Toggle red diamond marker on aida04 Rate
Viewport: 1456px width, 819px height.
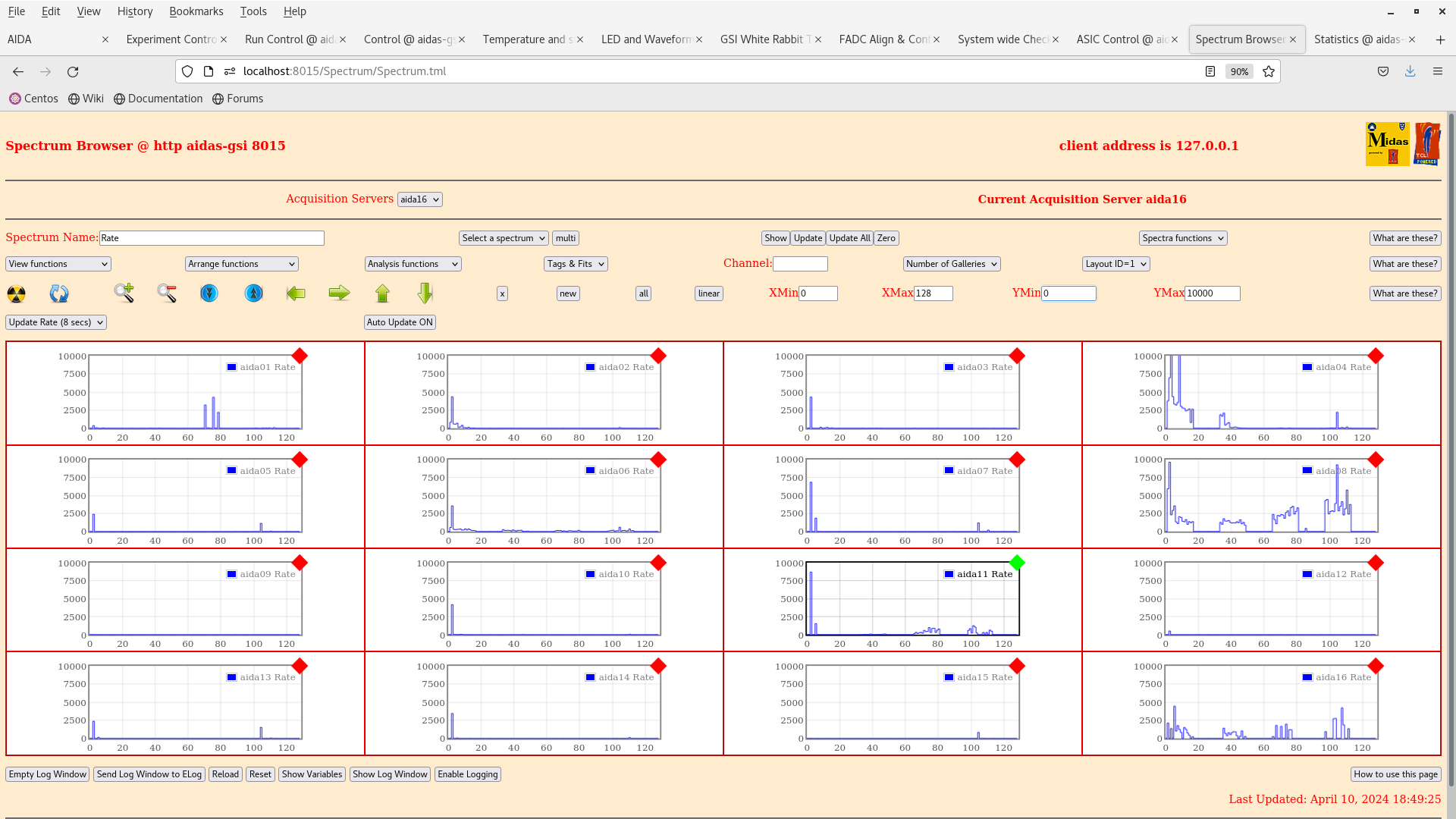(x=1376, y=356)
